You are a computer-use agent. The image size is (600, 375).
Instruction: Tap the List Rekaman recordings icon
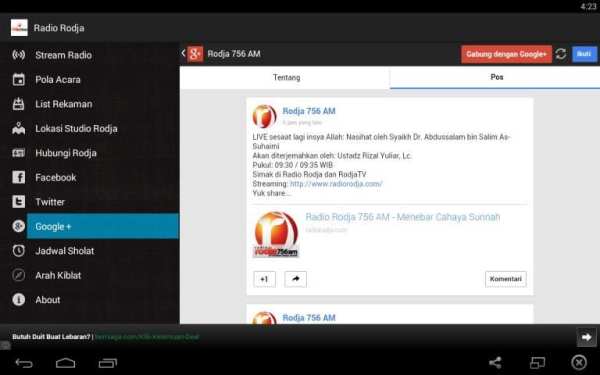pos(18,104)
